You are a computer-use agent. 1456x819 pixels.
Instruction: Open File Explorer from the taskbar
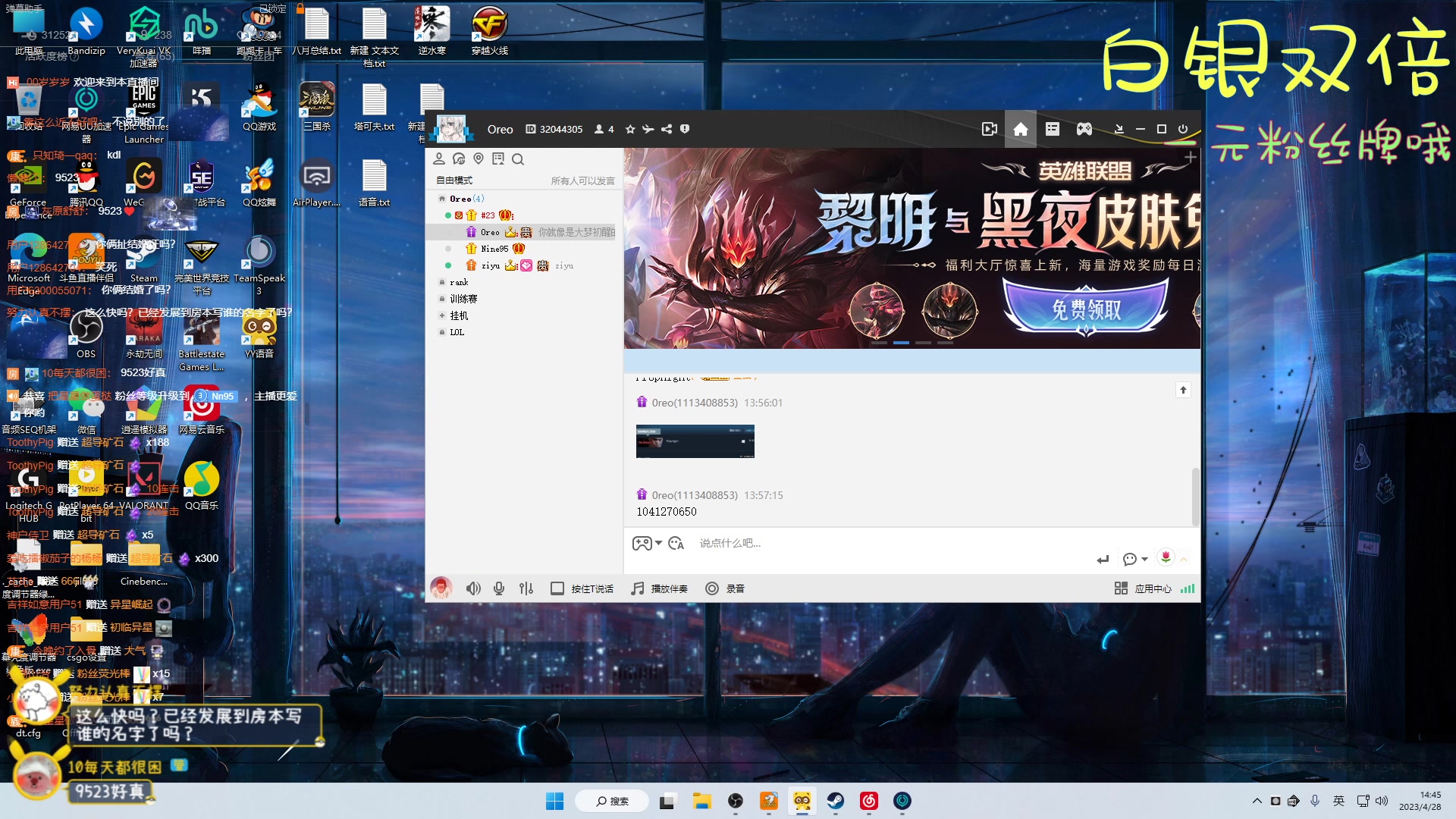click(701, 801)
